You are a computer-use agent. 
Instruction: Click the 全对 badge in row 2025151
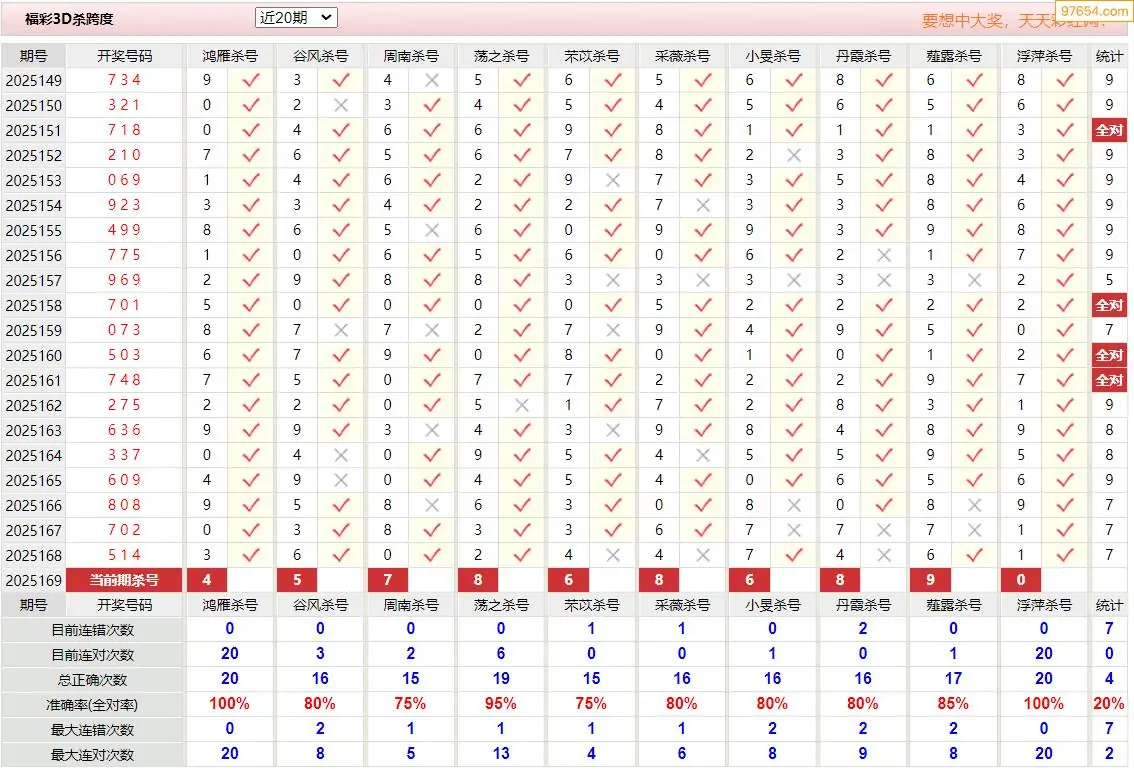click(1109, 130)
